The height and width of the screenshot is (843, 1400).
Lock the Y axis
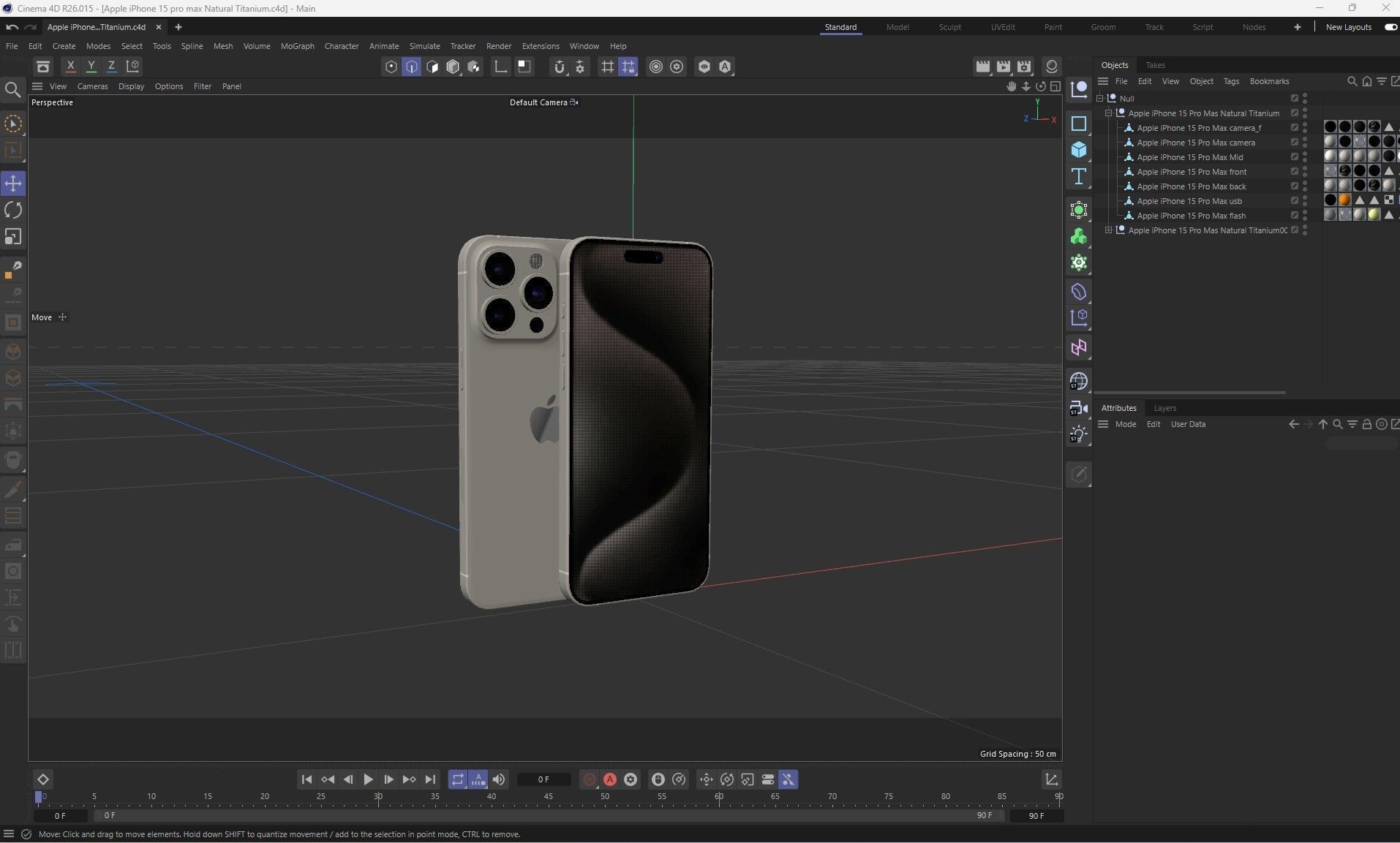point(91,67)
